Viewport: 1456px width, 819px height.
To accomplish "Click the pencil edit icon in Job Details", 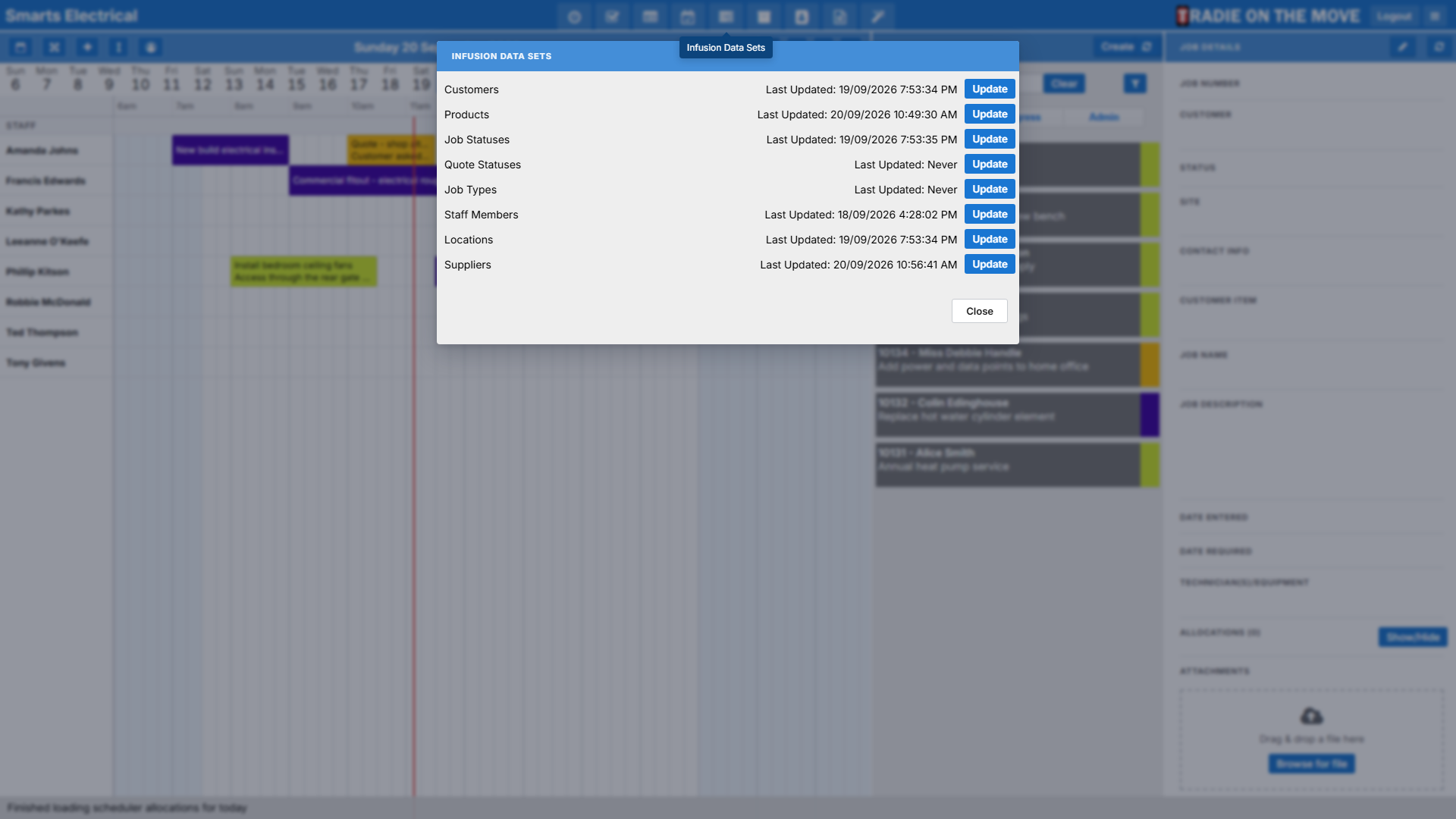I will pos(1402,47).
